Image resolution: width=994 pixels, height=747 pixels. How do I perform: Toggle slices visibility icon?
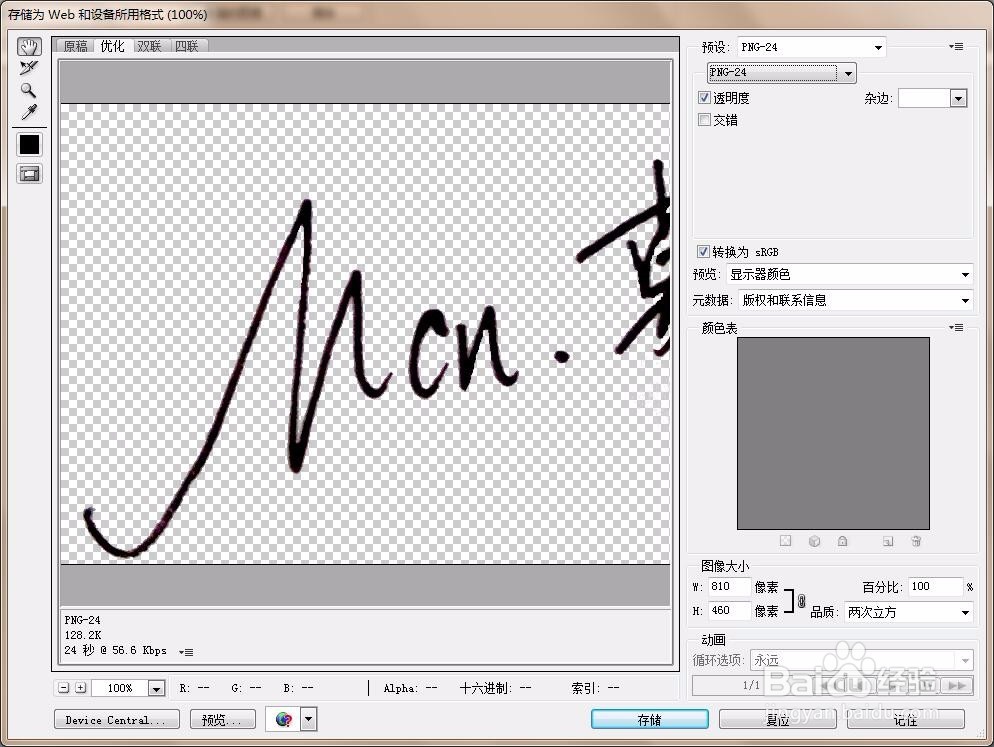click(29, 174)
